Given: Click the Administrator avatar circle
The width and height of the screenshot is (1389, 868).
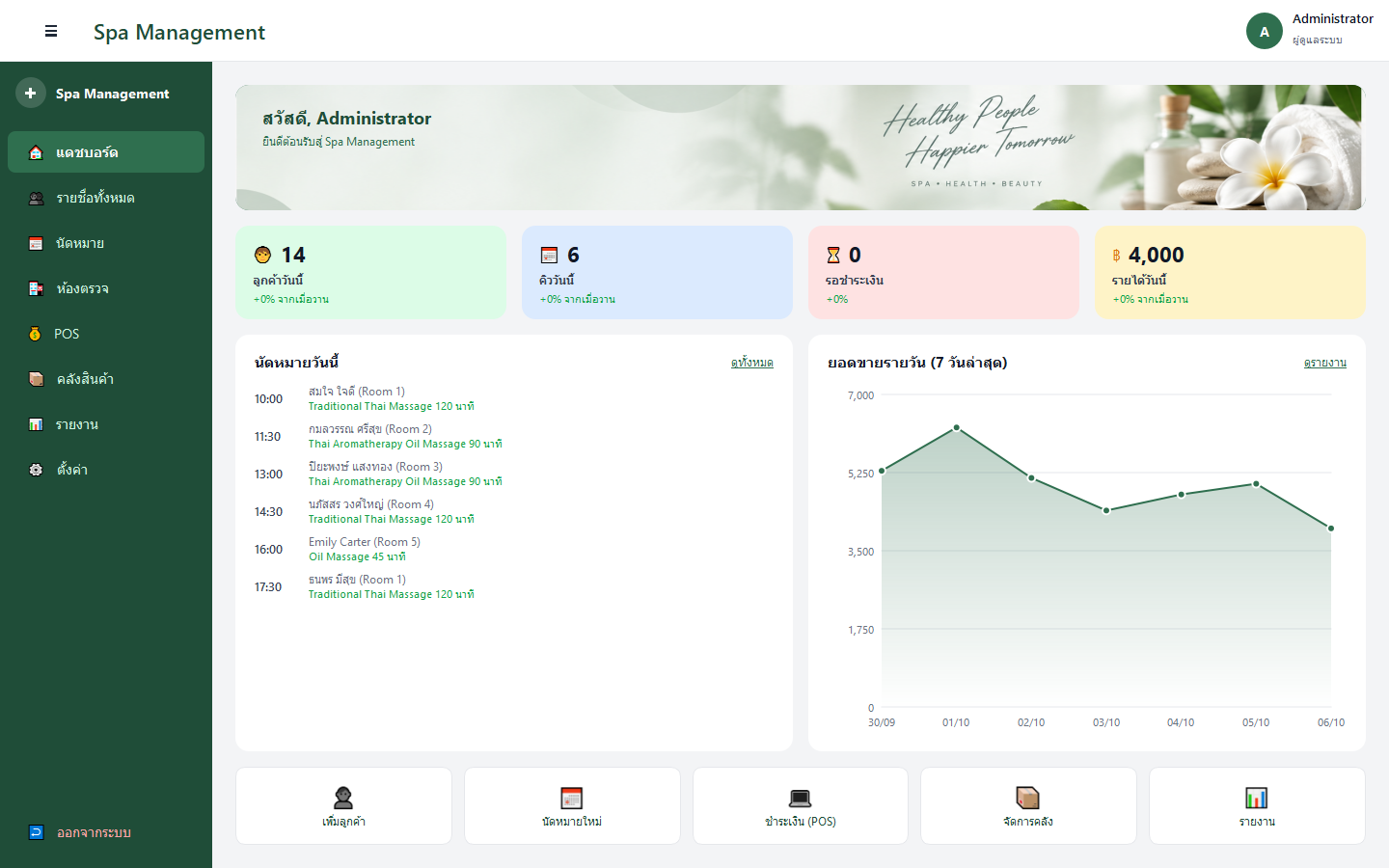Looking at the screenshot, I should [1265, 31].
